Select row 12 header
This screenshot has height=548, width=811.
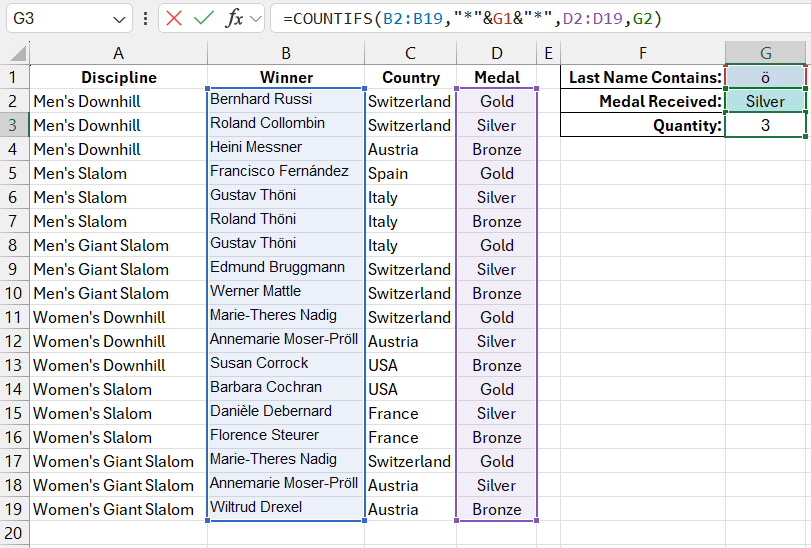pyautogui.click(x=14, y=341)
